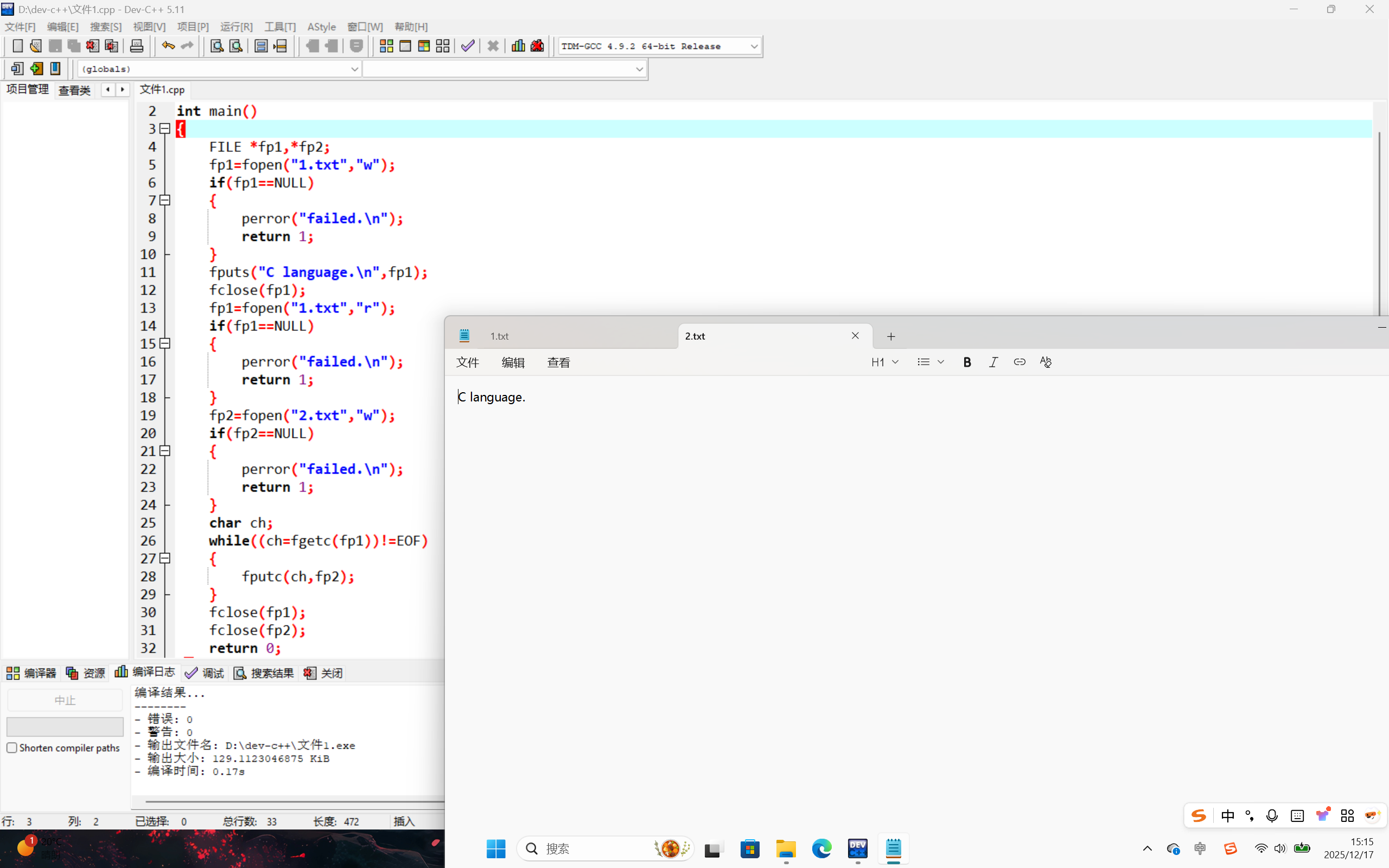Click the Debug checkmark toolbar icon
This screenshot has height=868, width=1389.
tap(468, 46)
